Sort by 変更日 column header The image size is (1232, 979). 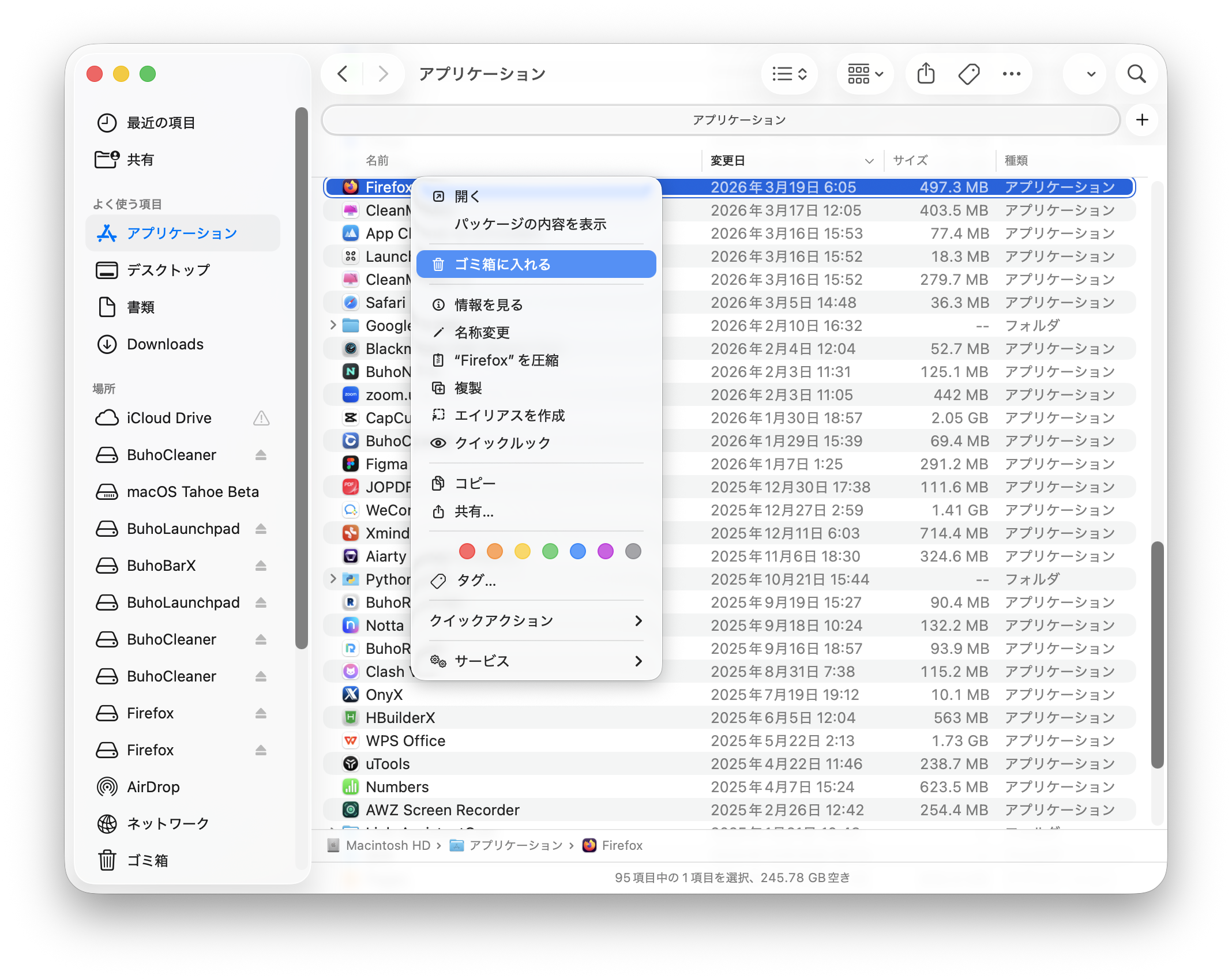[791, 161]
